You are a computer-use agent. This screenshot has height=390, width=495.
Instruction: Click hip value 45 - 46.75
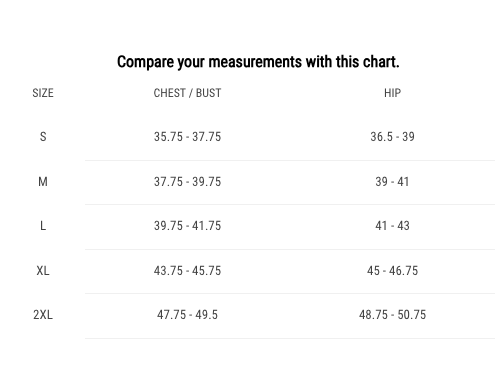(x=392, y=271)
